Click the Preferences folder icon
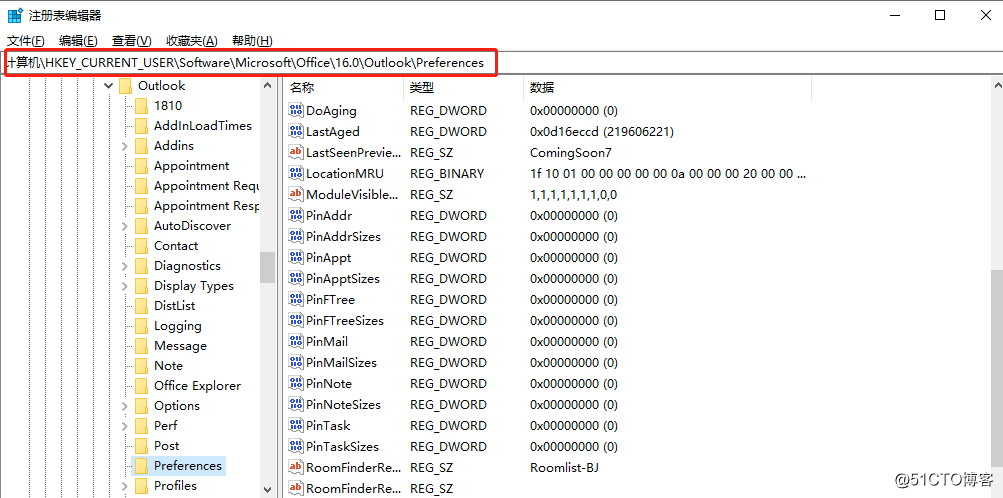1003x498 pixels. [141, 465]
